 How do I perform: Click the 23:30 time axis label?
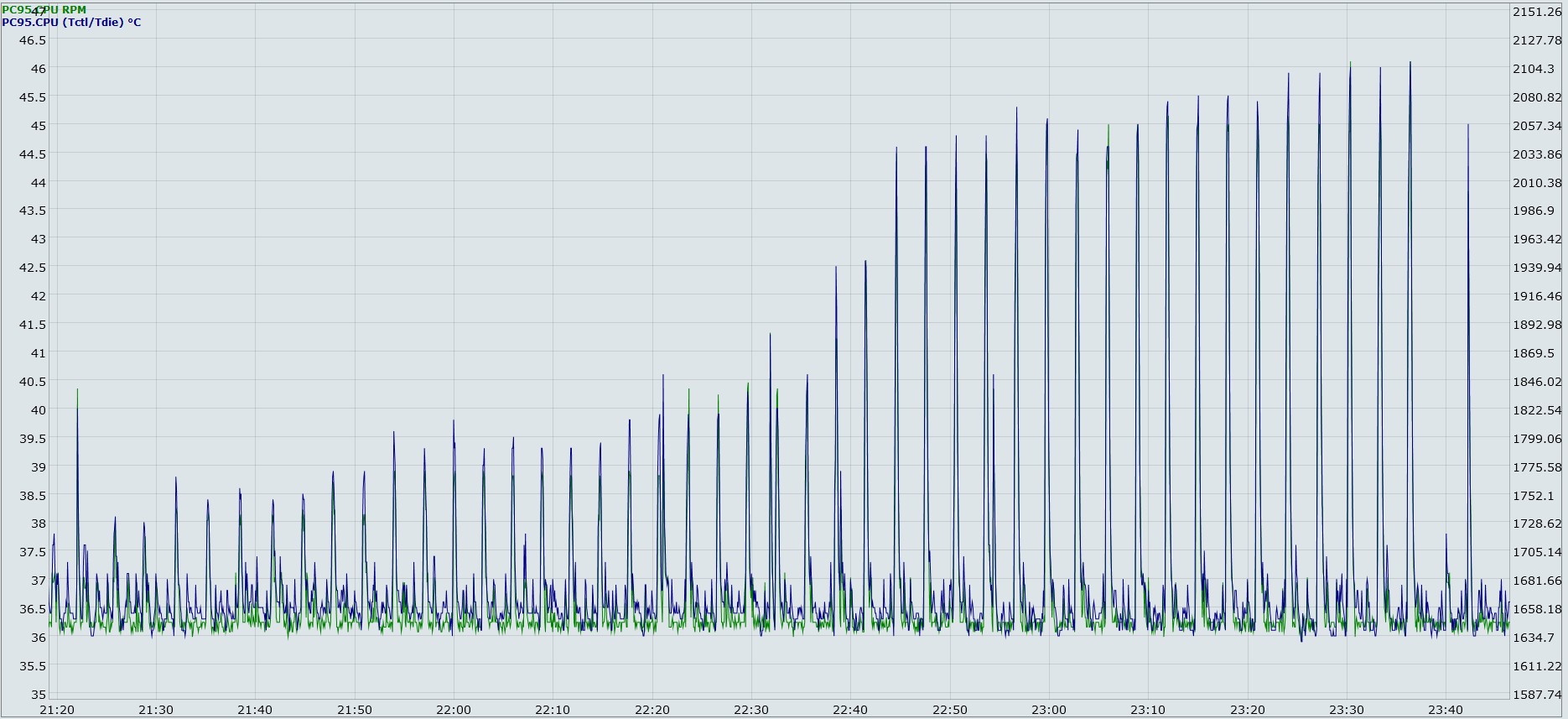[x=1347, y=710]
